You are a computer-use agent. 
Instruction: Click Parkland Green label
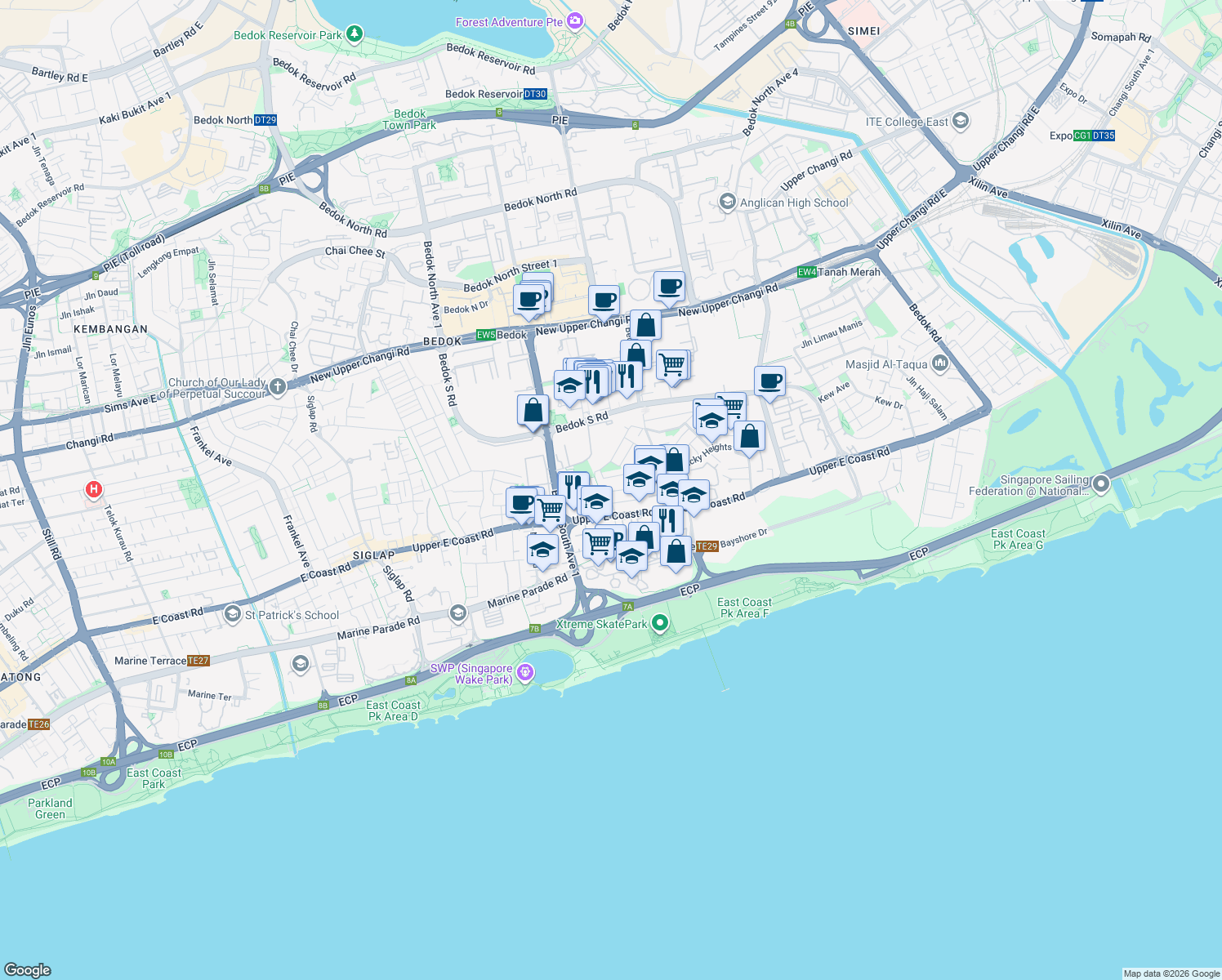50,808
